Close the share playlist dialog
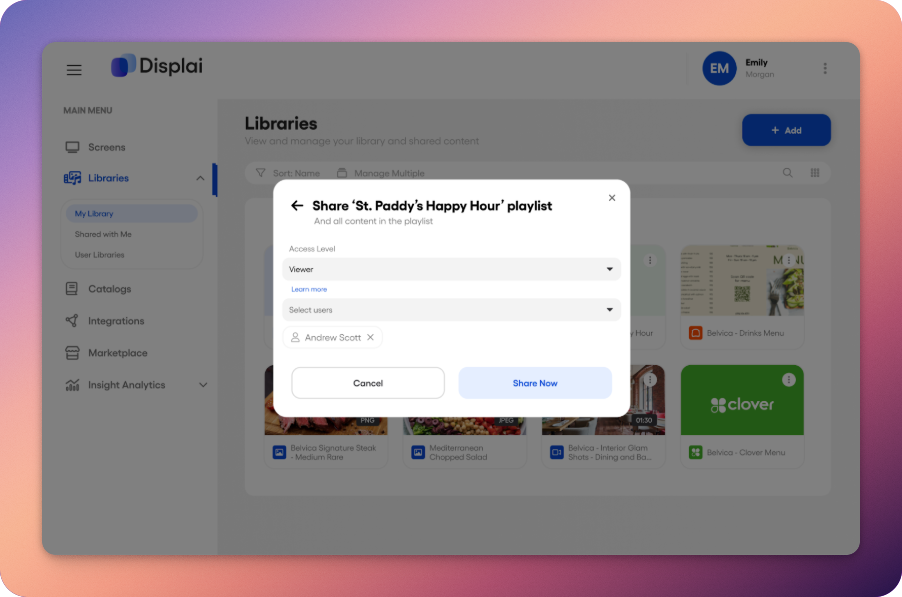The width and height of the screenshot is (902, 597). pyautogui.click(x=611, y=198)
